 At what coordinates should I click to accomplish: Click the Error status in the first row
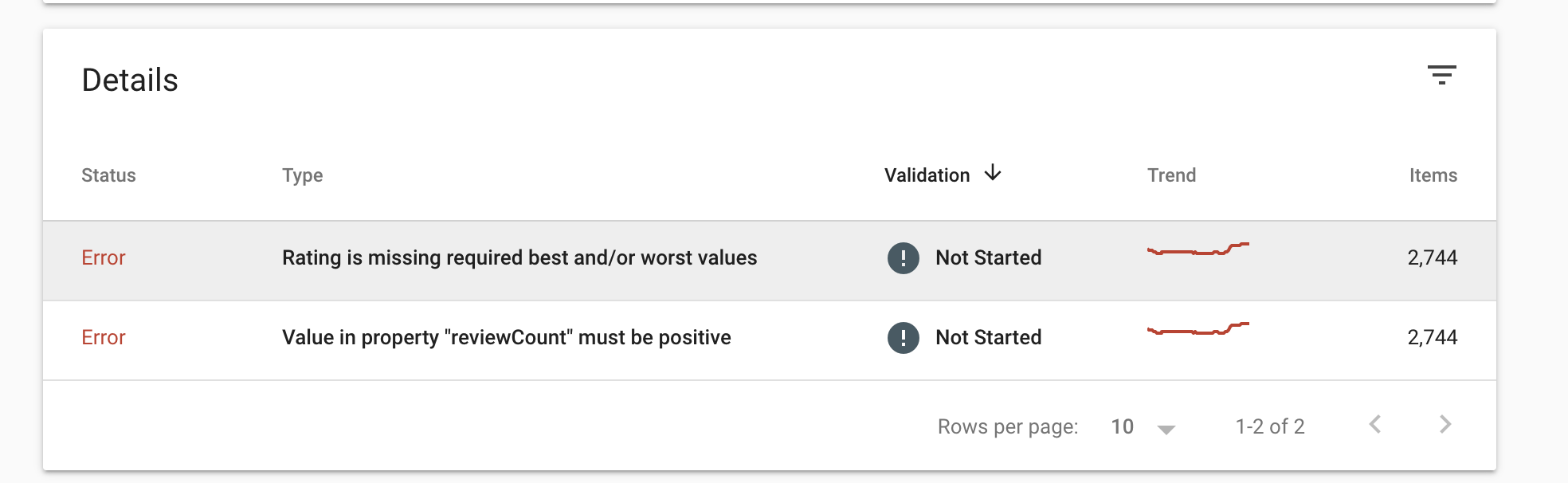pyautogui.click(x=104, y=257)
